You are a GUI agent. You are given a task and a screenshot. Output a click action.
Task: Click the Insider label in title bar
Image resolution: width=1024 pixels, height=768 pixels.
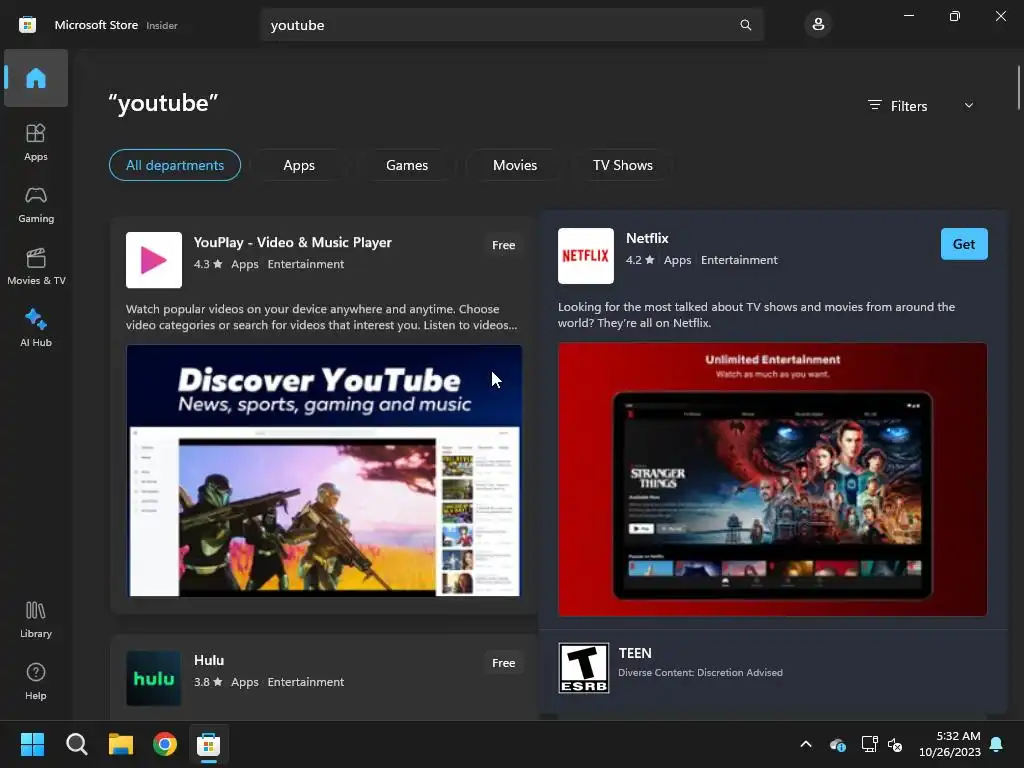click(x=162, y=25)
